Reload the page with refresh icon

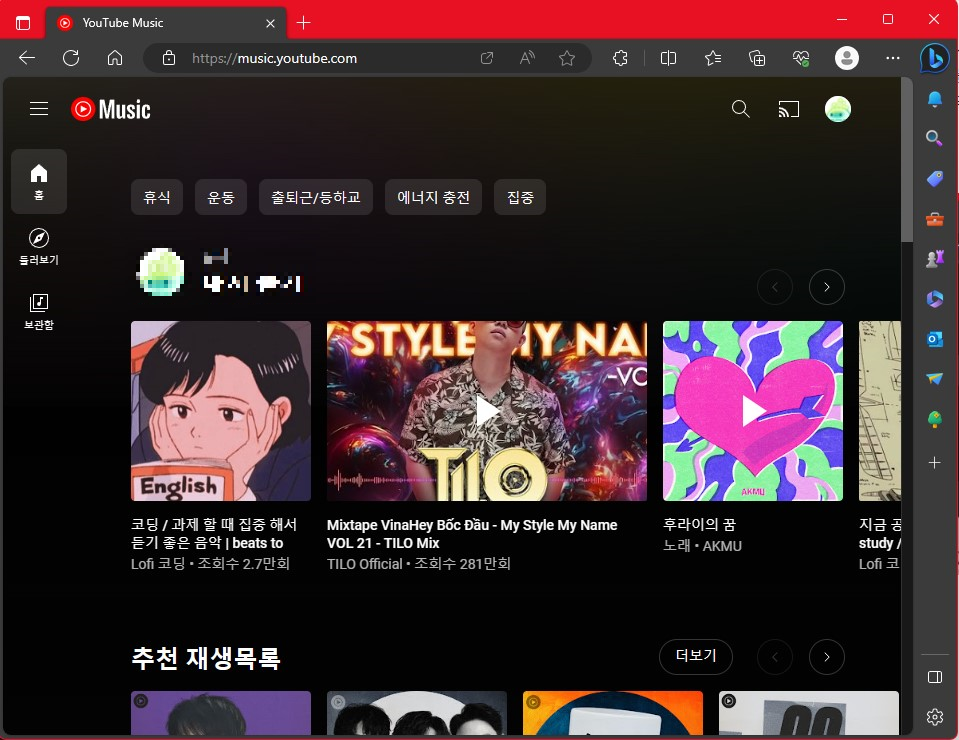[x=71, y=58]
